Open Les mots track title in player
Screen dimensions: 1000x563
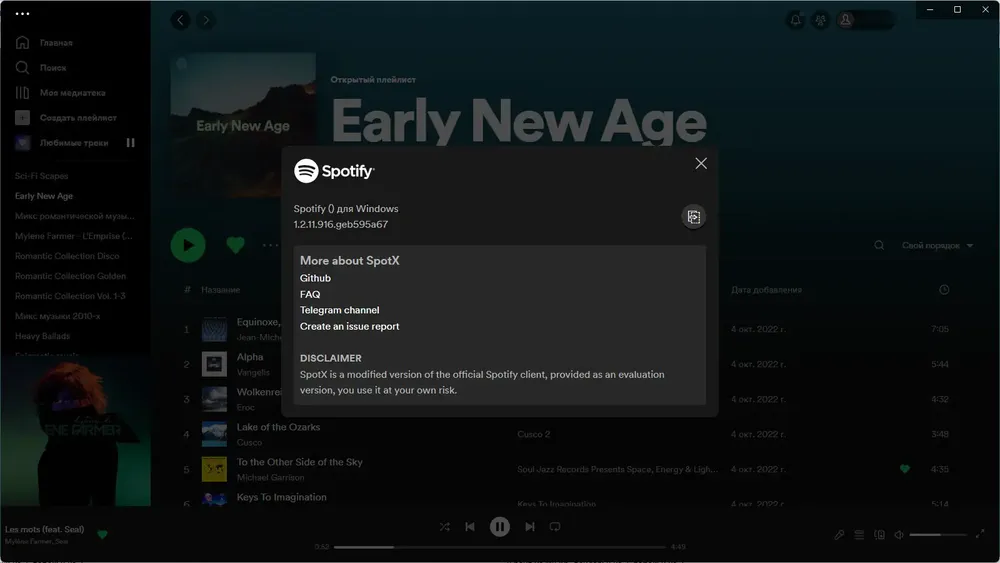click(x=45, y=529)
